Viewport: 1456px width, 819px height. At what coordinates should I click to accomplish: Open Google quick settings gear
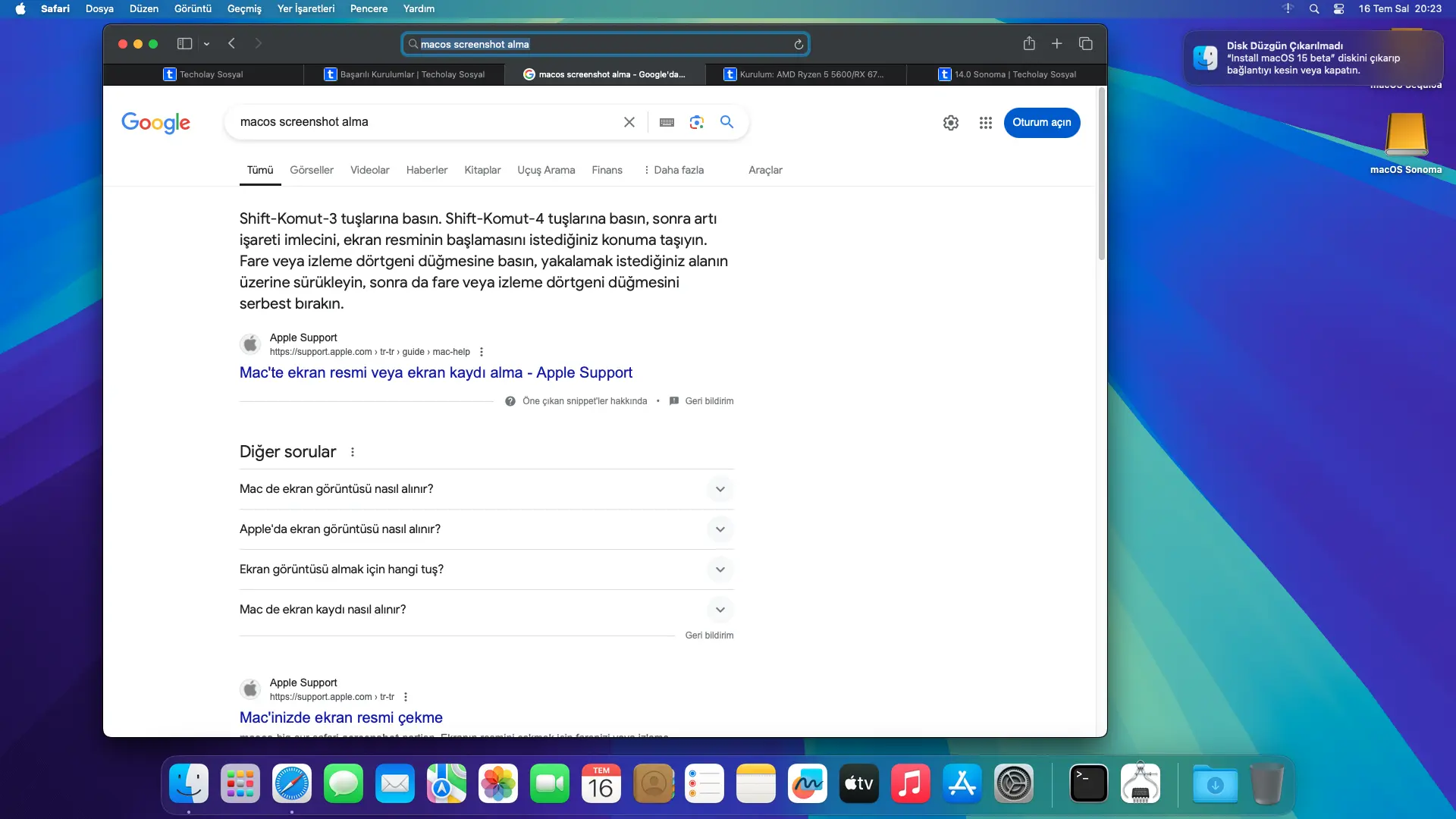pyautogui.click(x=951, y=123)
